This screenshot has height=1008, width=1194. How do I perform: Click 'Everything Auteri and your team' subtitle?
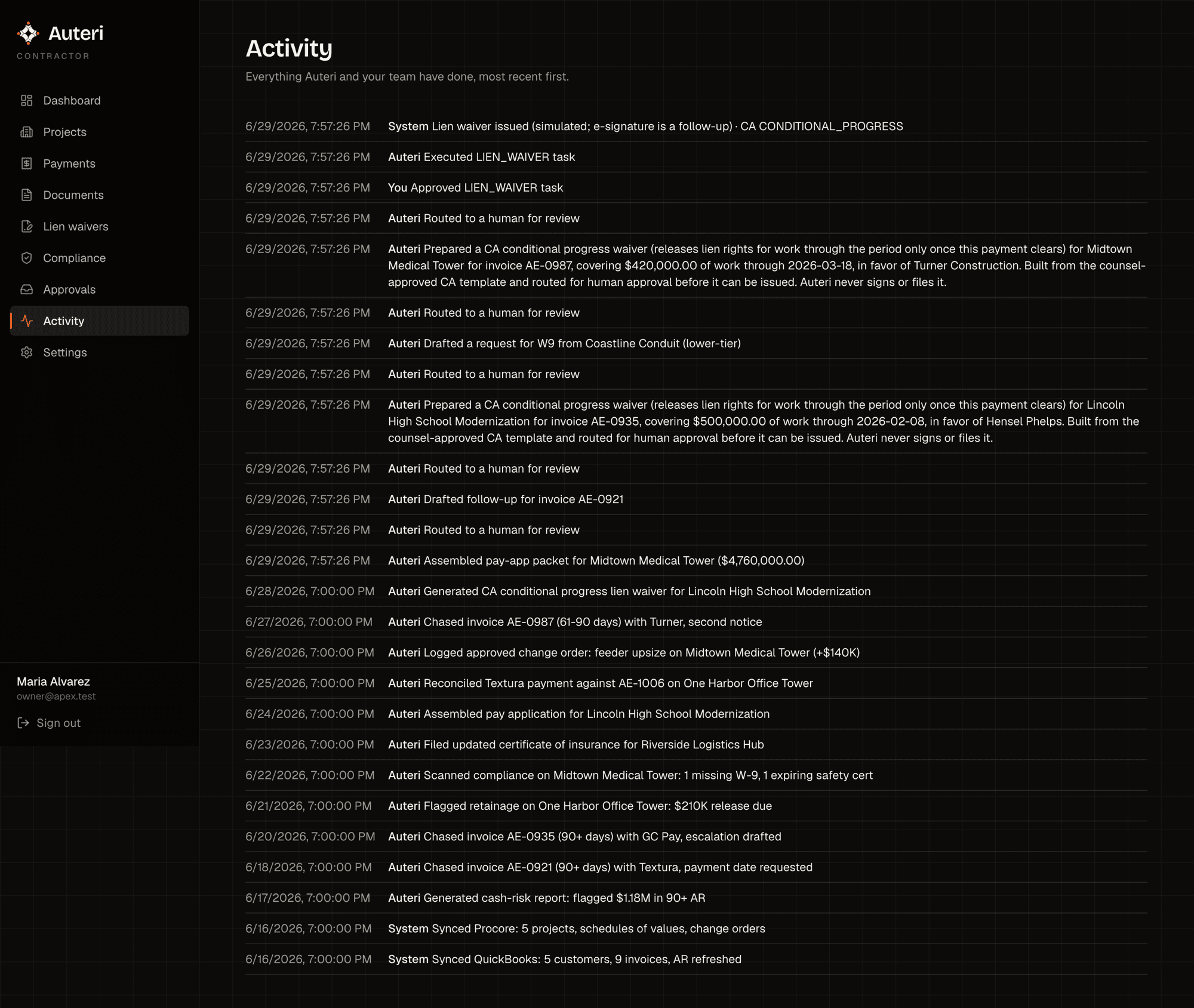point(407,76)
